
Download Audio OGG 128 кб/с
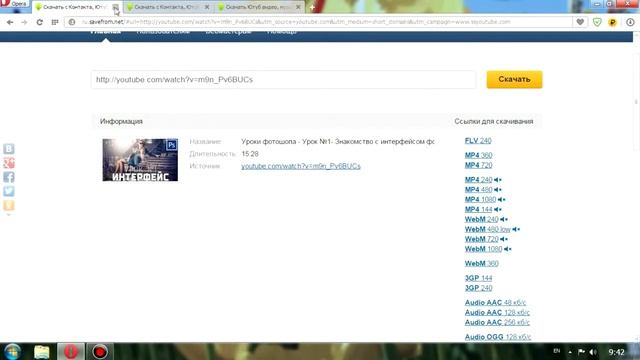pyautogui.click(x=498, y=337)
